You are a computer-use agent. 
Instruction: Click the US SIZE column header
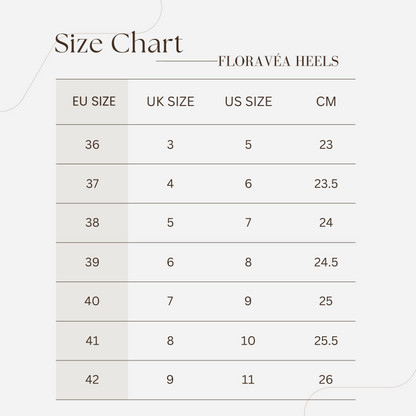pos(248,101)
